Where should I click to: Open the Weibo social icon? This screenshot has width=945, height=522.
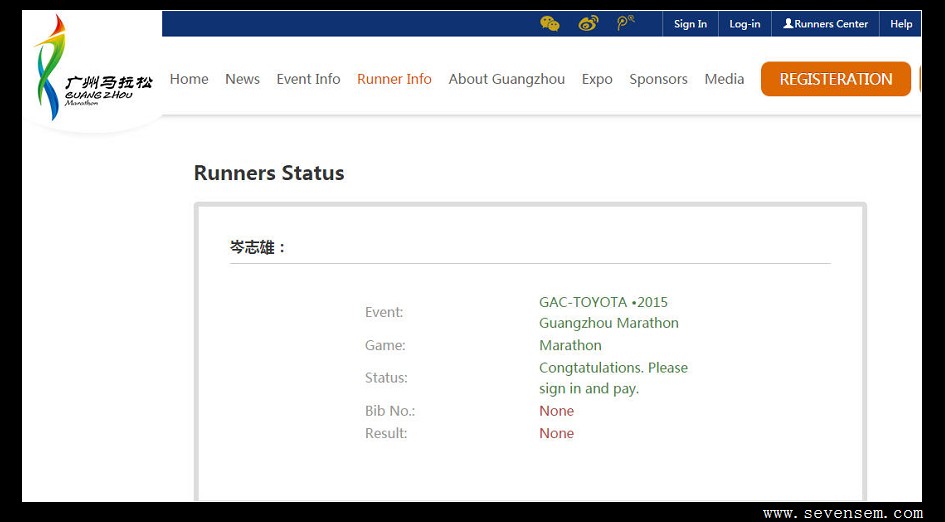click(x=588, y=24)
